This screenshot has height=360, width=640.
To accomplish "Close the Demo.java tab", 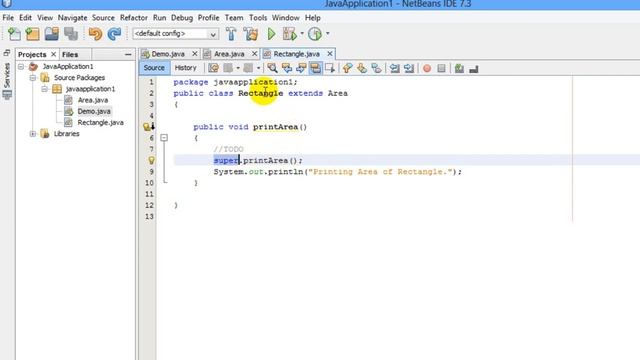I will [x=195, y=54].
